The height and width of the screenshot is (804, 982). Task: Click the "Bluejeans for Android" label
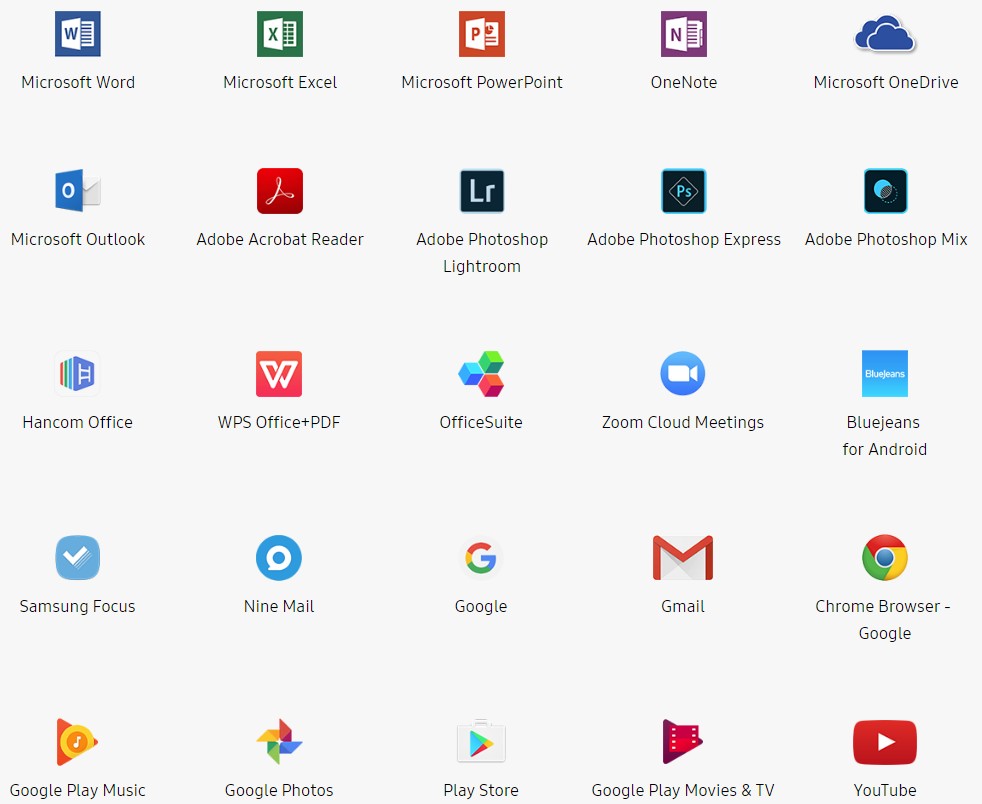884,436
